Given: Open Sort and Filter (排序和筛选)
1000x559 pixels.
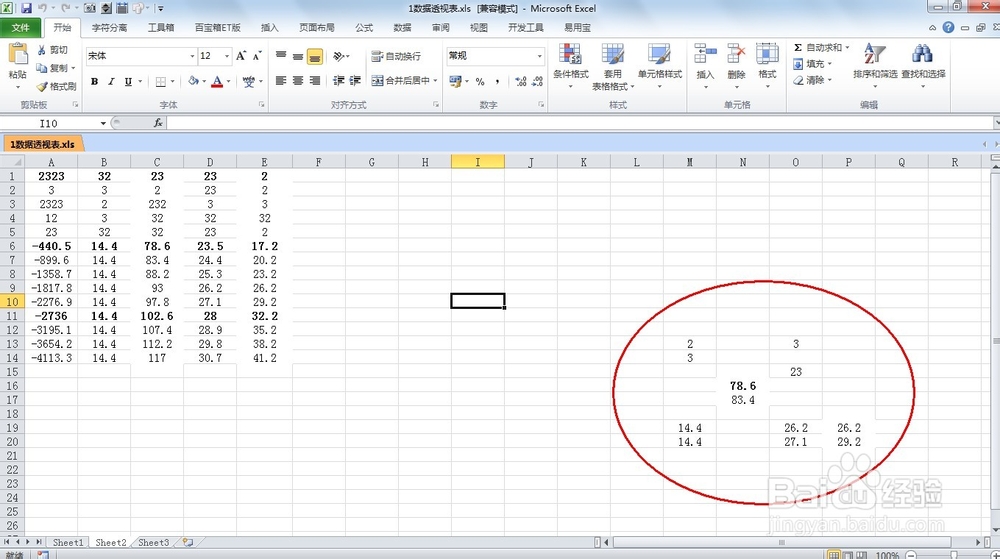Looking at the screenshot, I should [x=875, y=64].
